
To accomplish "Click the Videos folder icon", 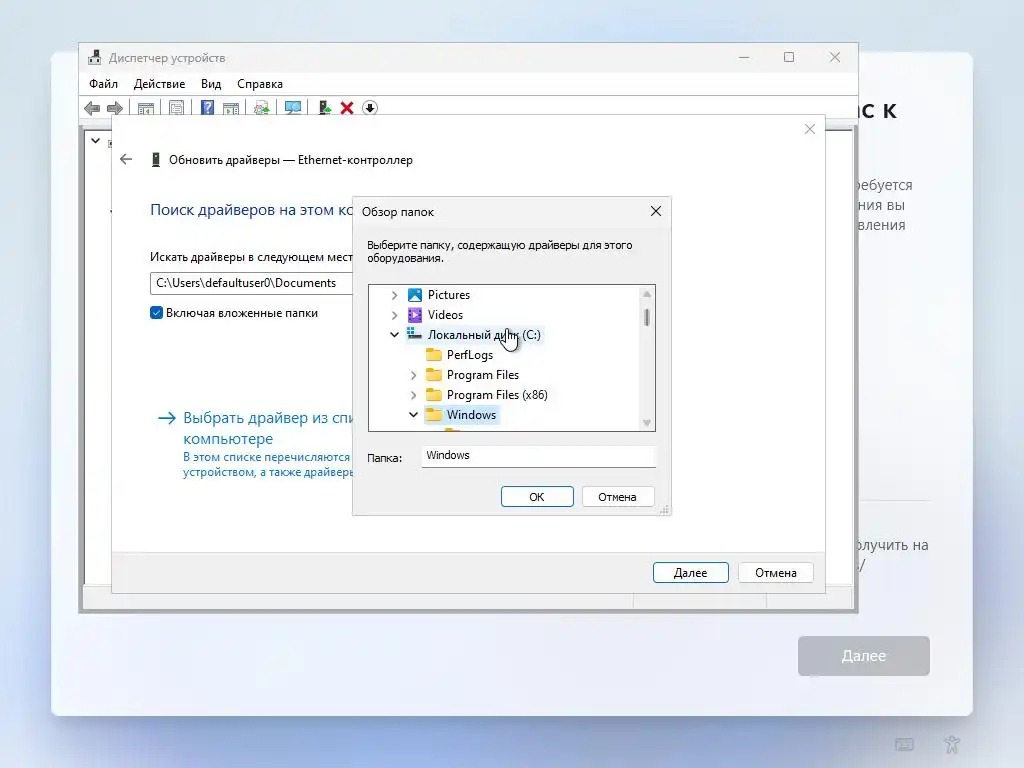I will (415, 315).
